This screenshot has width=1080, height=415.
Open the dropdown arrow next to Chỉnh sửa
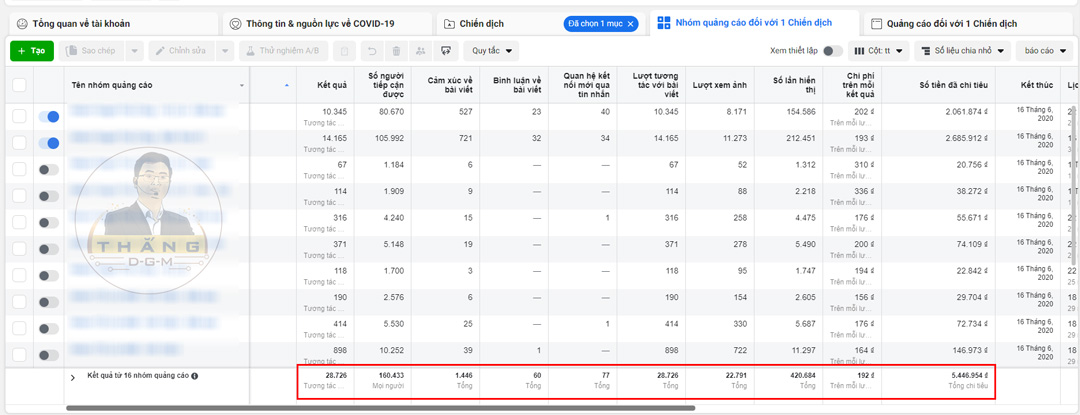coord(226,51)
